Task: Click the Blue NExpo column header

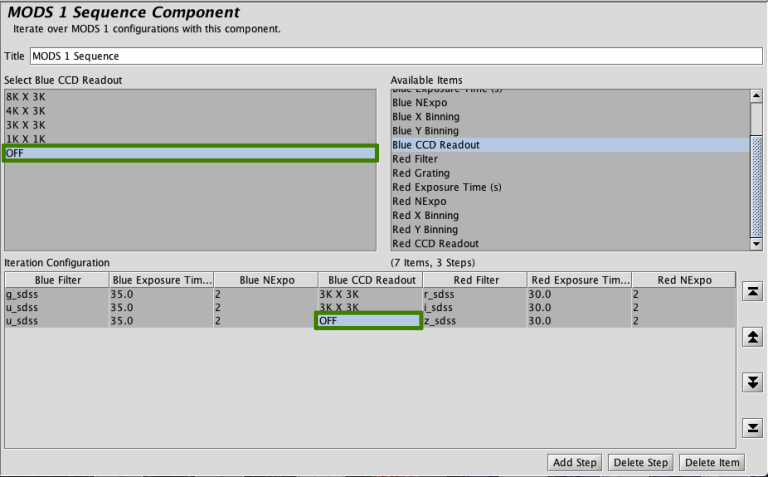Action: pyautogui.click(x=266, y=280)
